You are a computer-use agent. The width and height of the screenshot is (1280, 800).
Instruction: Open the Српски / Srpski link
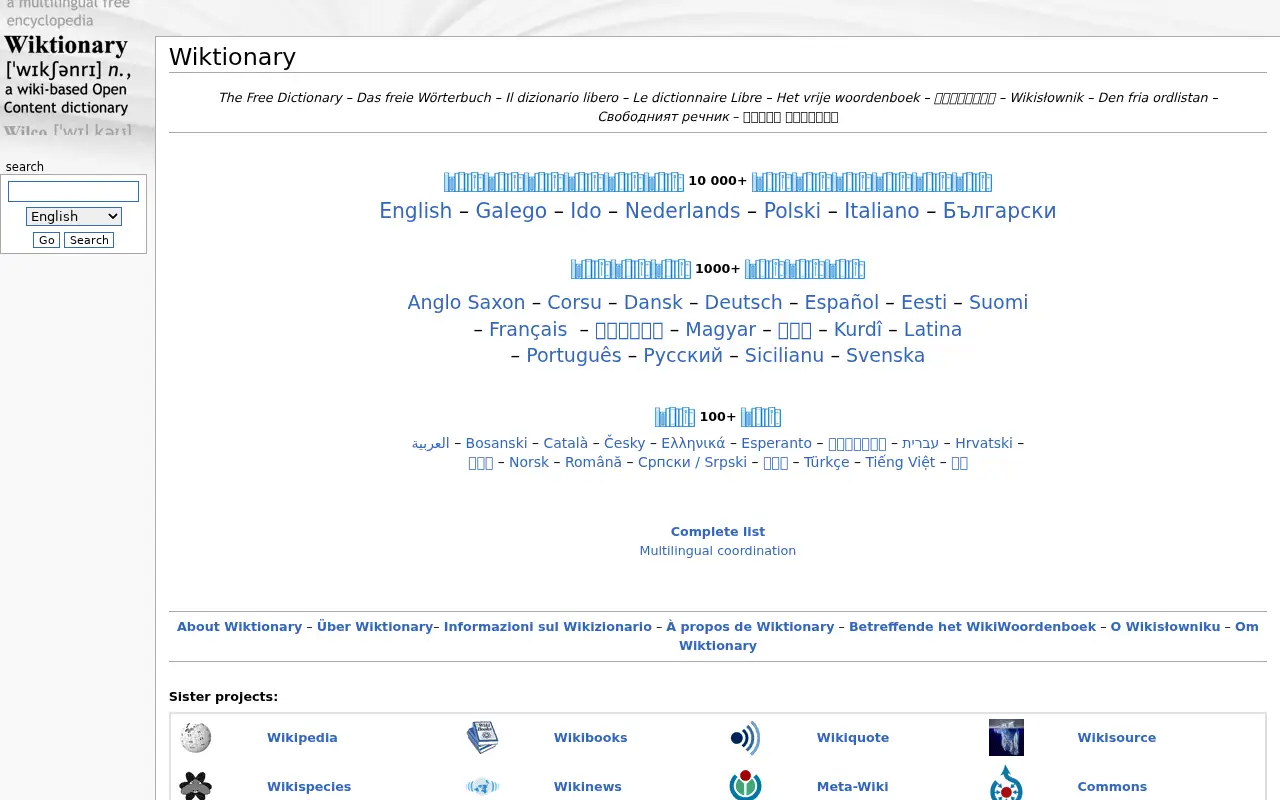692,462
